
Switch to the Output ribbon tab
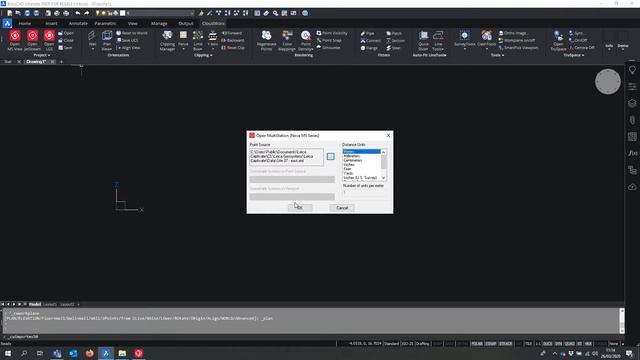(x=186, y=23)
